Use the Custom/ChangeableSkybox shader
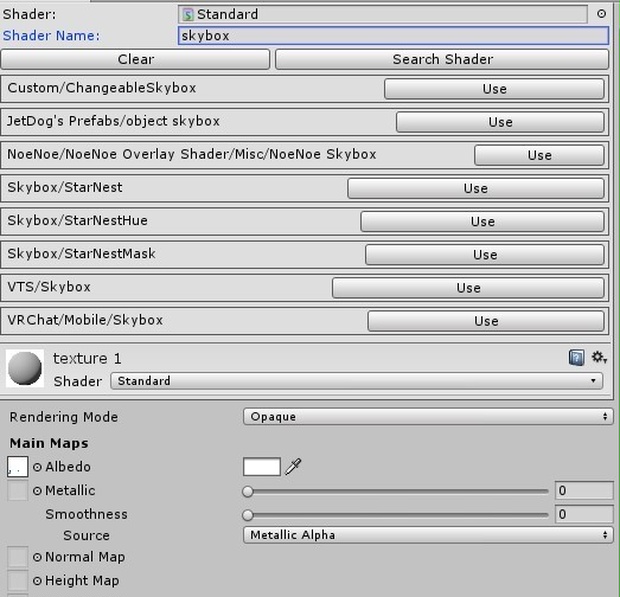This screenshot has width=620, height=597. [494, 89]
